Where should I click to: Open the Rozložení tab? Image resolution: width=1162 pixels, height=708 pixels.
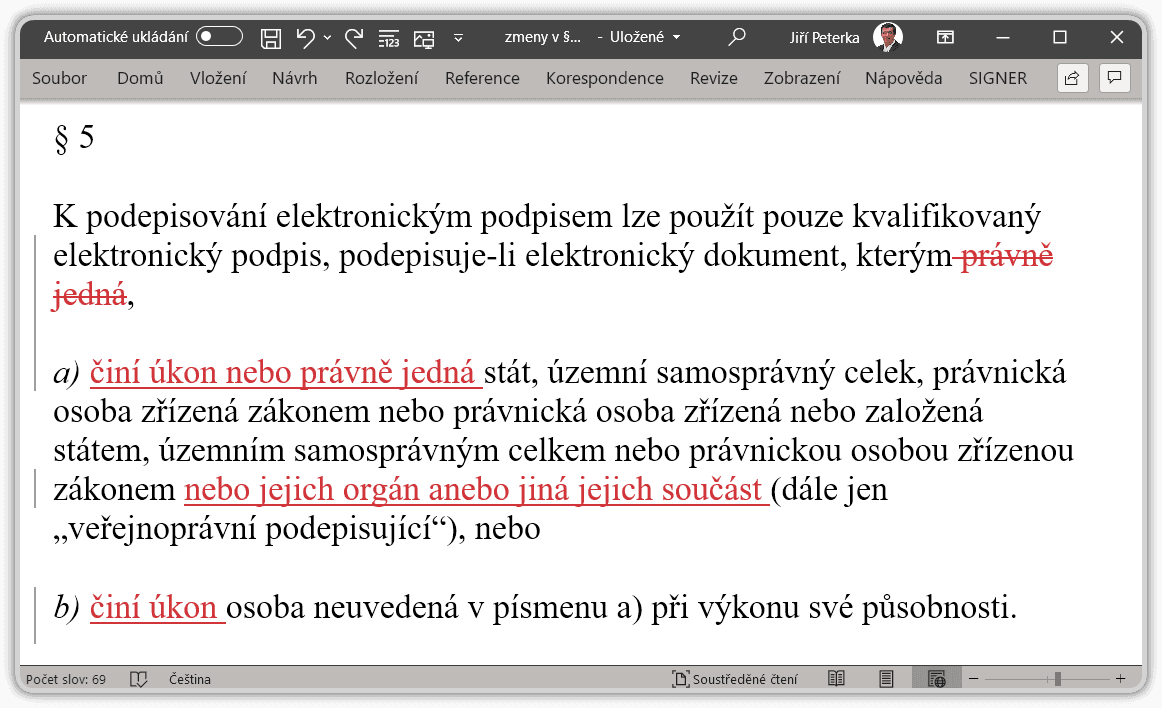(x=382, y=78)
